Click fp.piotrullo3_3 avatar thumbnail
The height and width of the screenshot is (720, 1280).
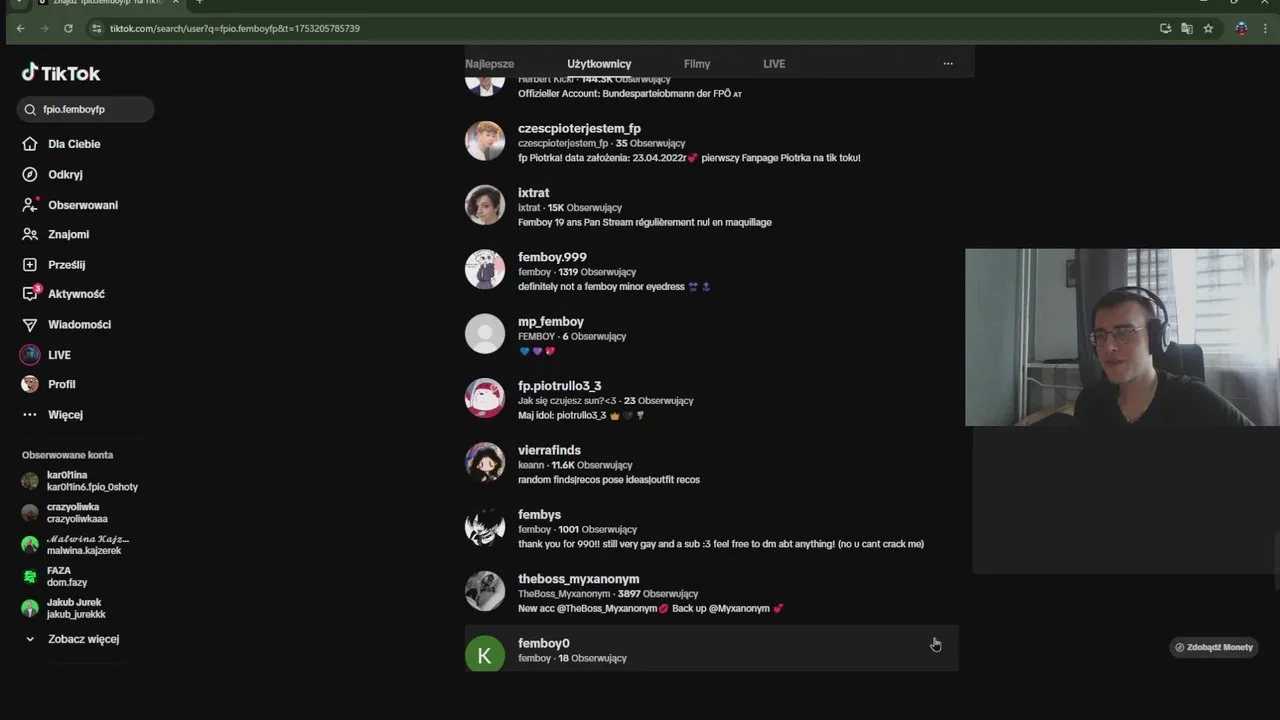tap(485, 398)
